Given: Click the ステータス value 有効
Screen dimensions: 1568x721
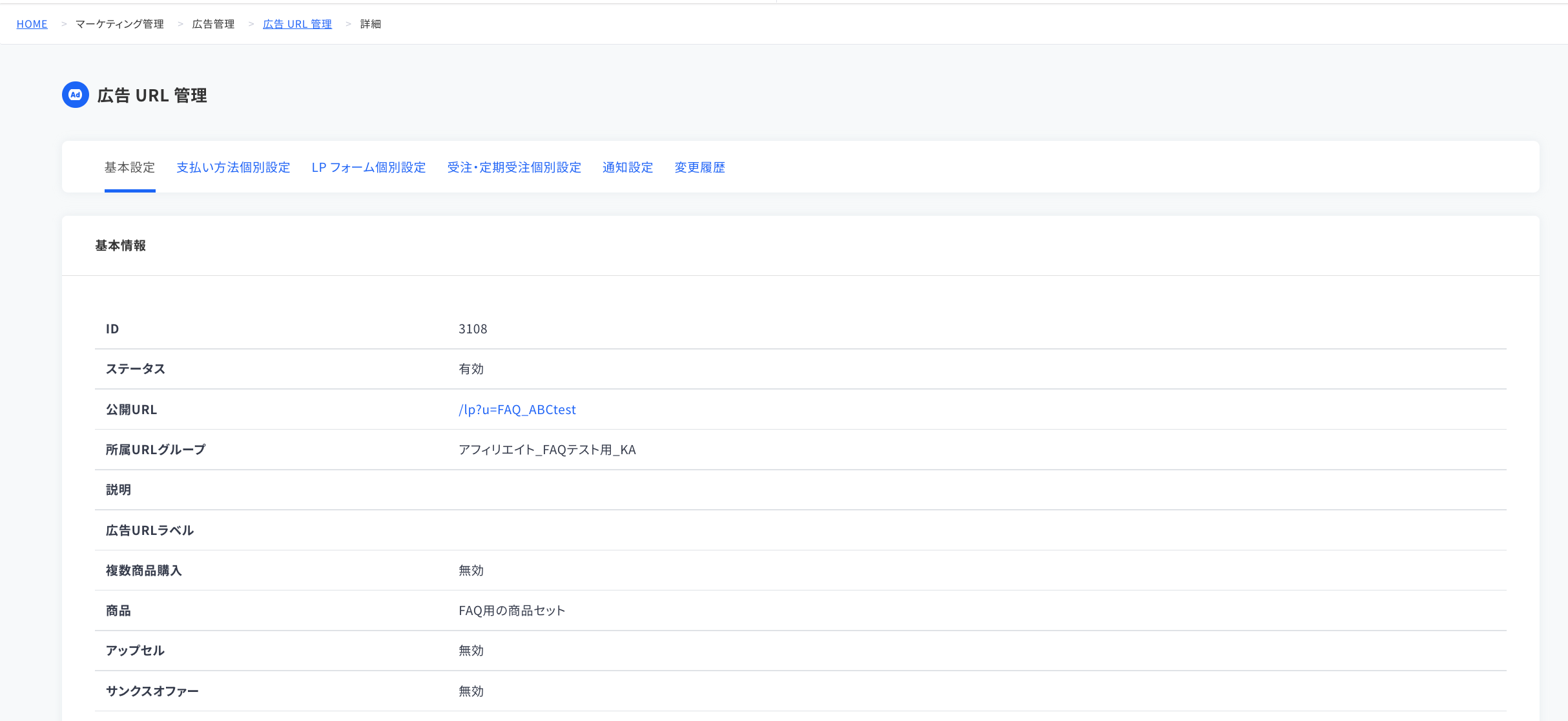Looking at the screenshot, I should [471, 369].
